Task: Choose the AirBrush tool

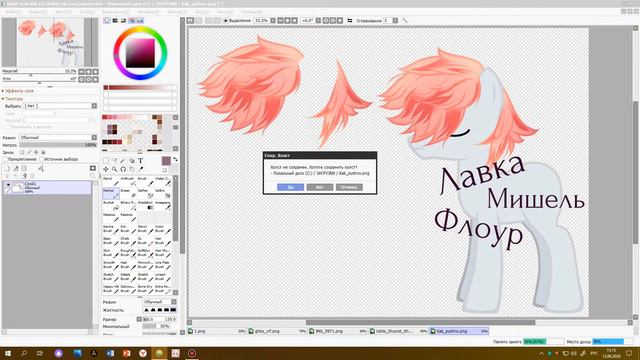Action: pyautogui.click(x=128, y=181)
